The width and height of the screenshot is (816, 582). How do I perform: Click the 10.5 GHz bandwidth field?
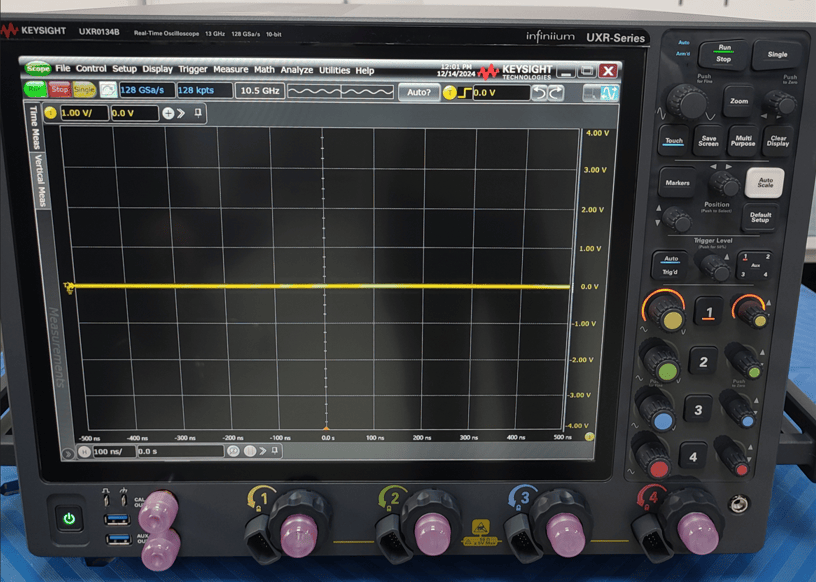(x=260, y=91)
